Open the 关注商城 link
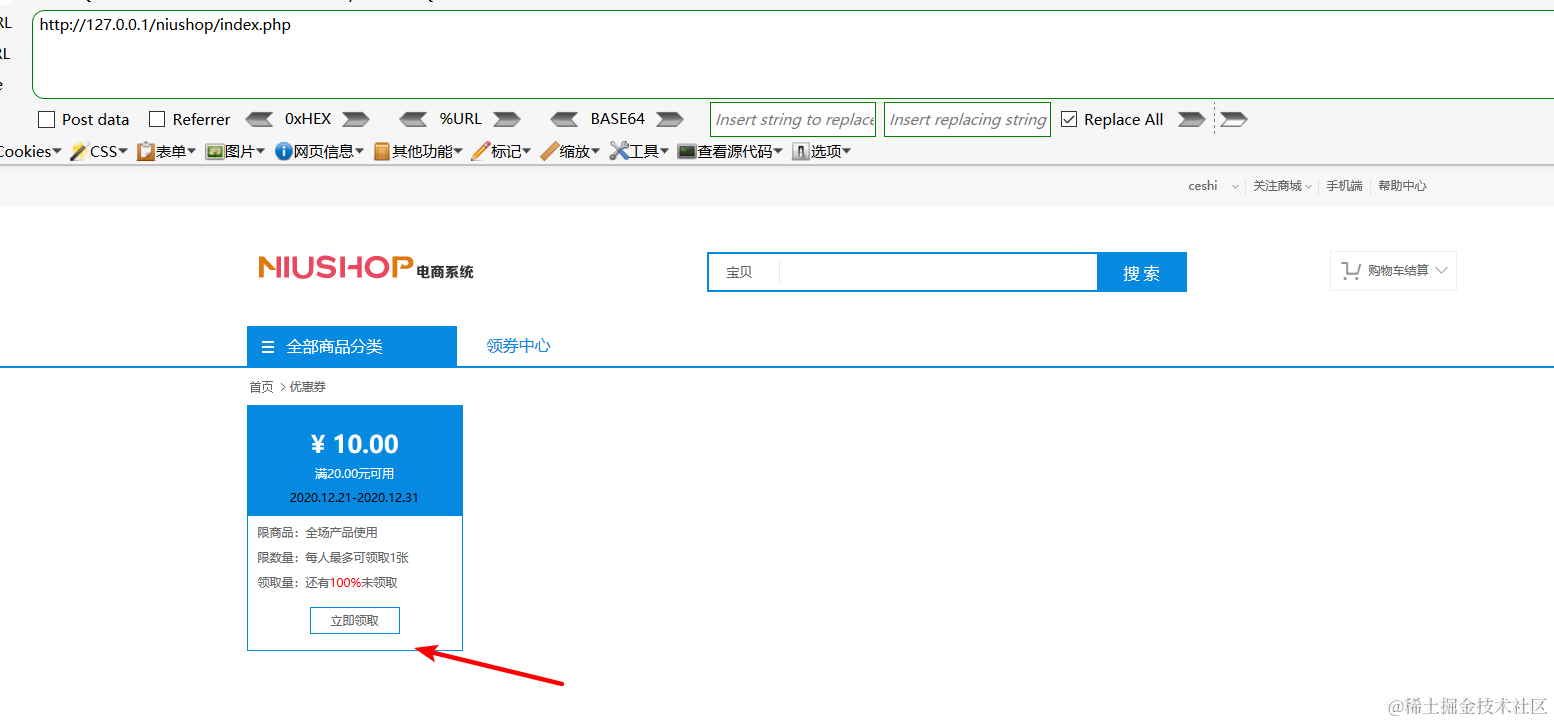This screenshot has width=1554, height=723. (1277, 186)
